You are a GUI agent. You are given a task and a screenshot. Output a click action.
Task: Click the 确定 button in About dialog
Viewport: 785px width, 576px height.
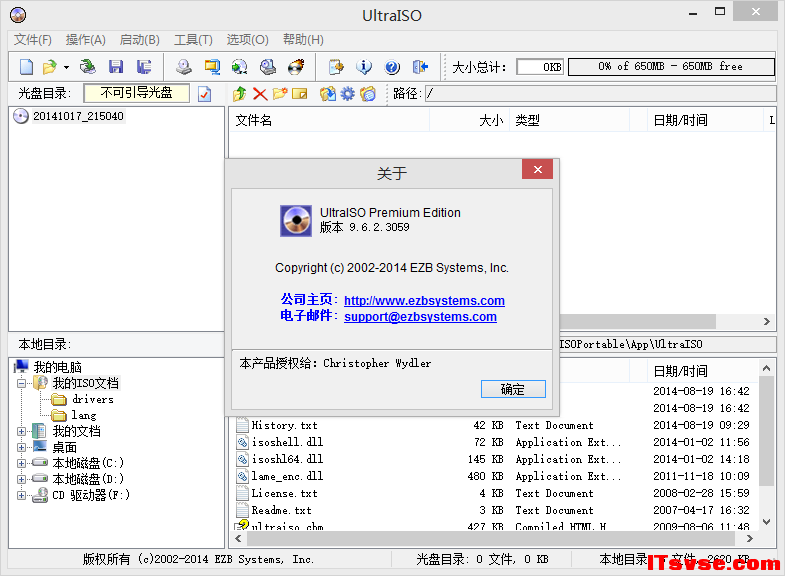[x=513, y=389]
